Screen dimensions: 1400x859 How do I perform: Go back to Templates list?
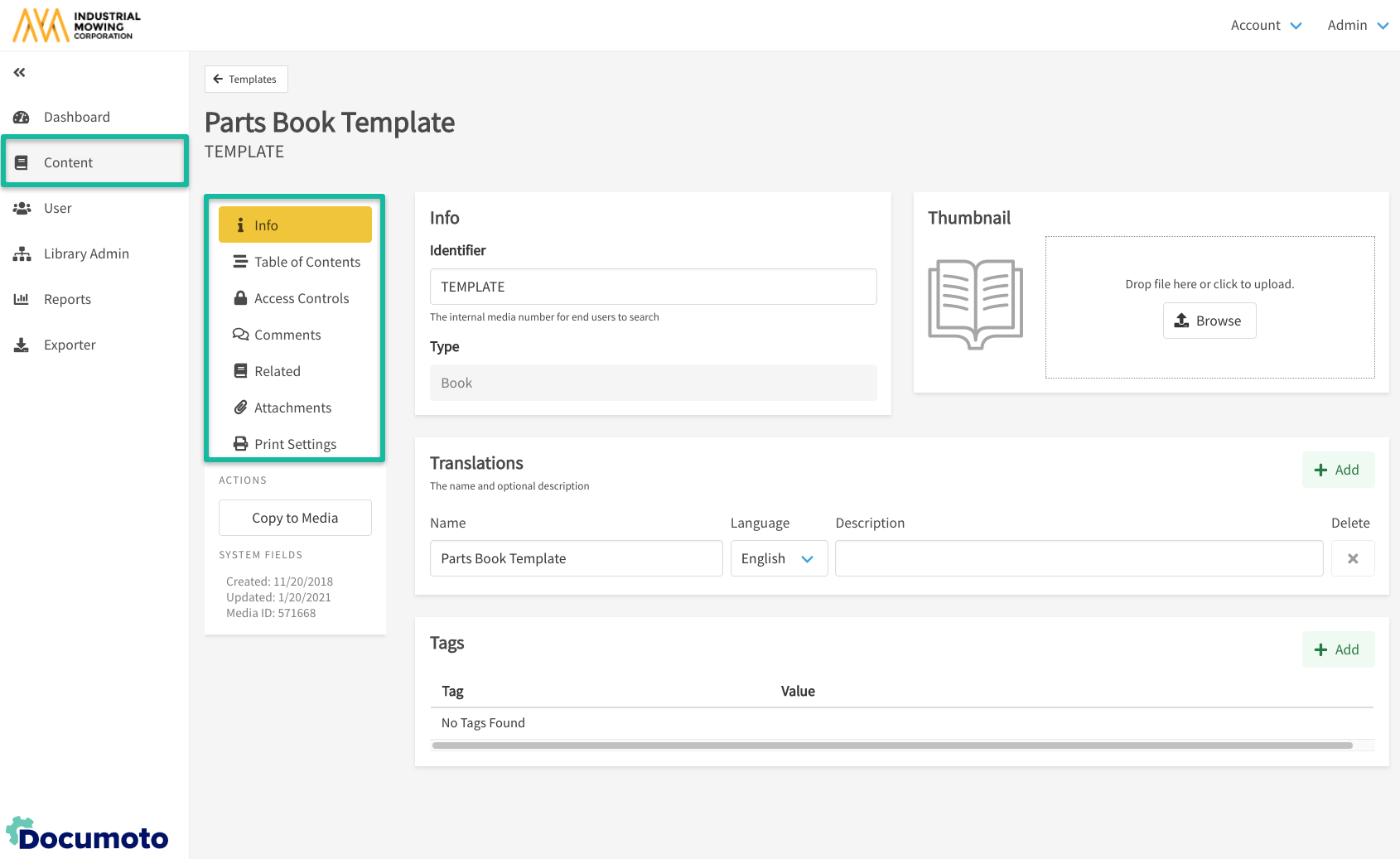click(246, 80)
